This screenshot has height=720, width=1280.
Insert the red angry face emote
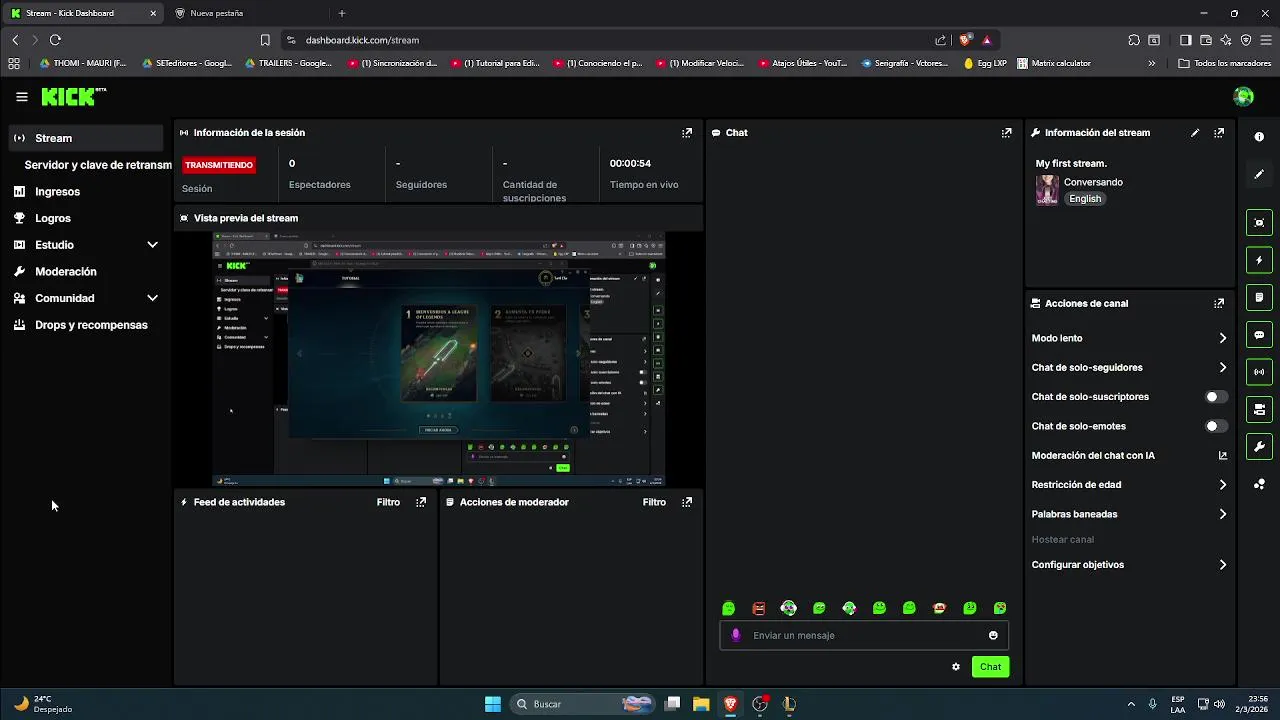[759, 608]
